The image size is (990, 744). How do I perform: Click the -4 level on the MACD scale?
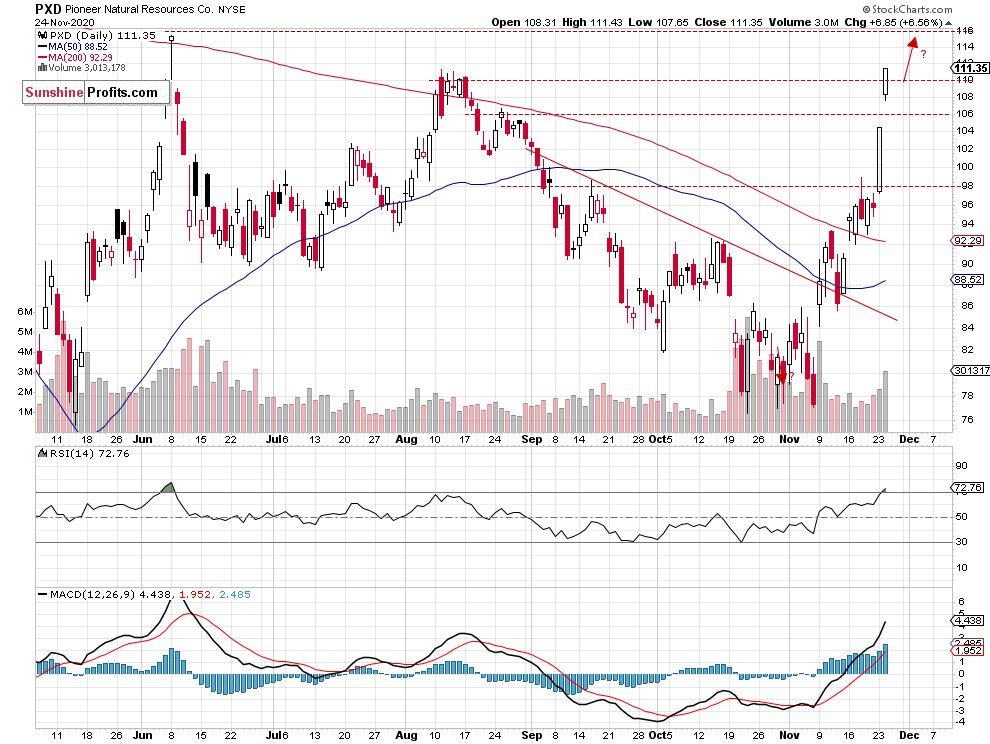[x=960, y=721]
